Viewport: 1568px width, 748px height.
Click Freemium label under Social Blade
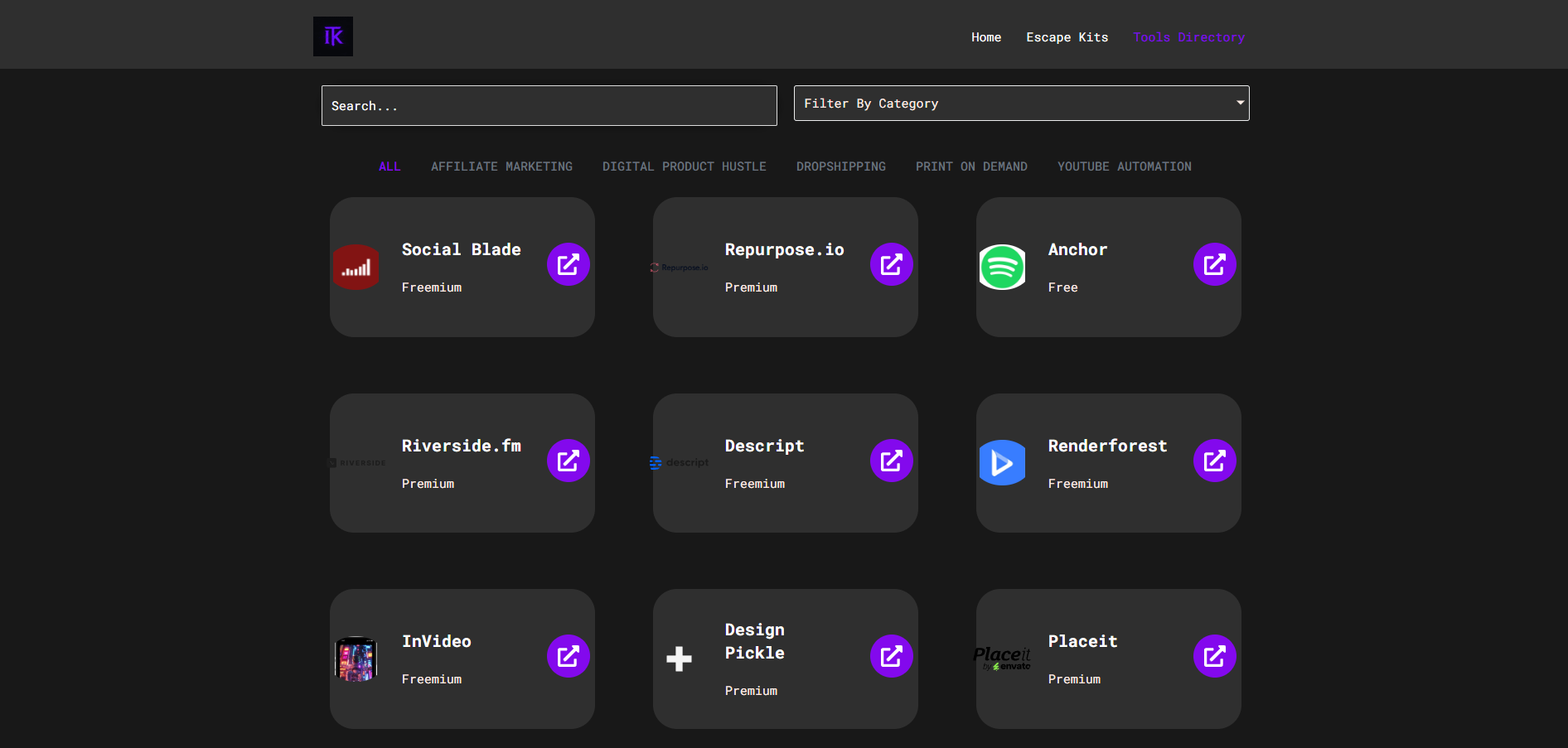click(x=432, y=287)
